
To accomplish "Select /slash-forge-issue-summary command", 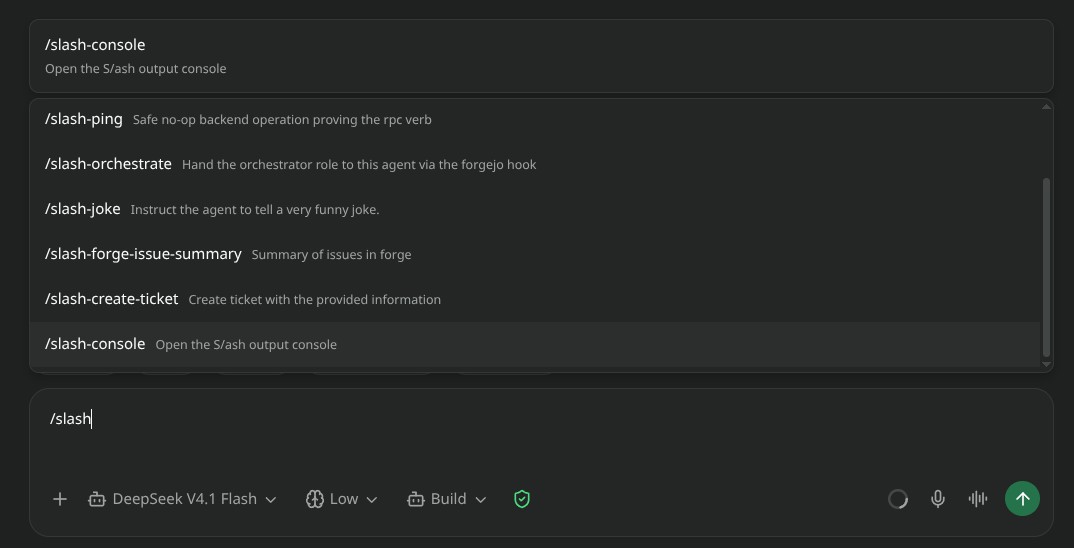I will (535, 254).
